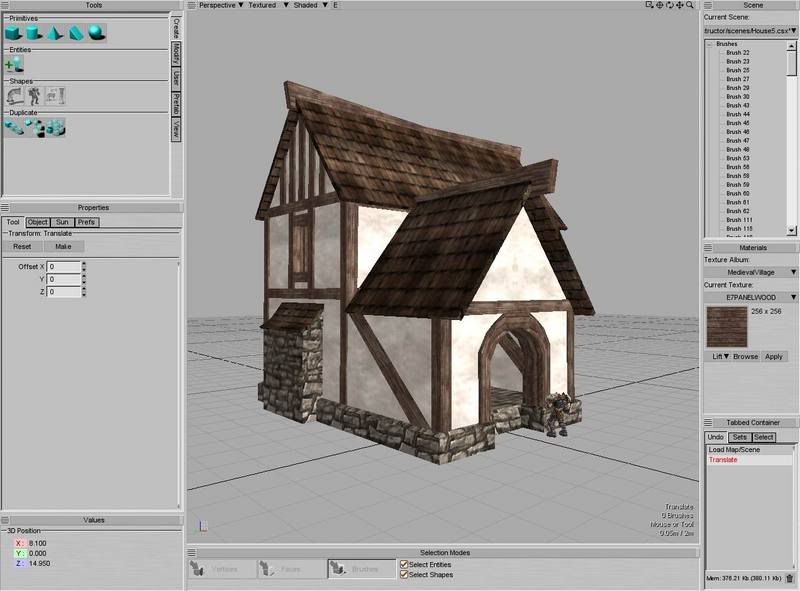Open the Current Scene dropdown
800x591 pixels.
coord(751,31)
